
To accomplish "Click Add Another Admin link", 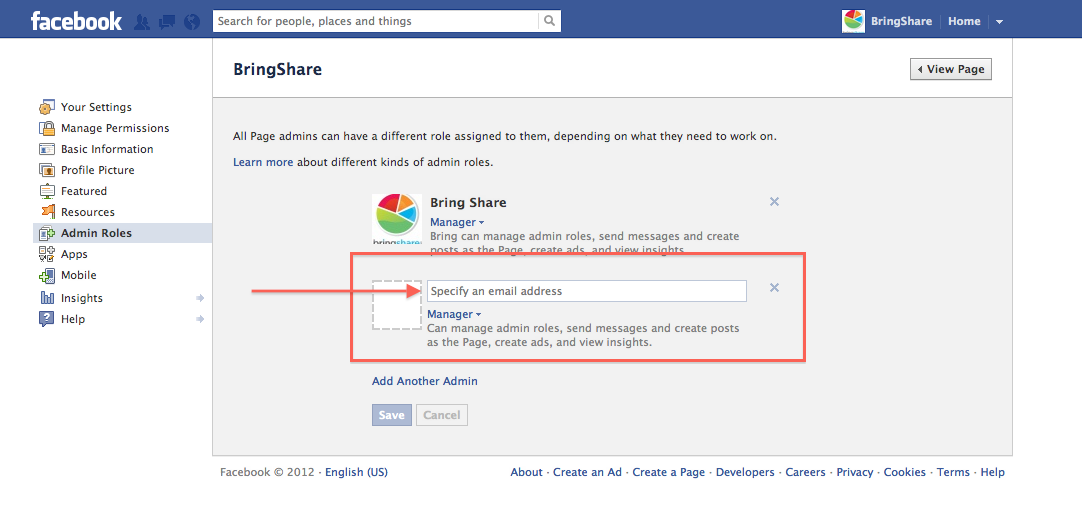I will tap(424, 381).
